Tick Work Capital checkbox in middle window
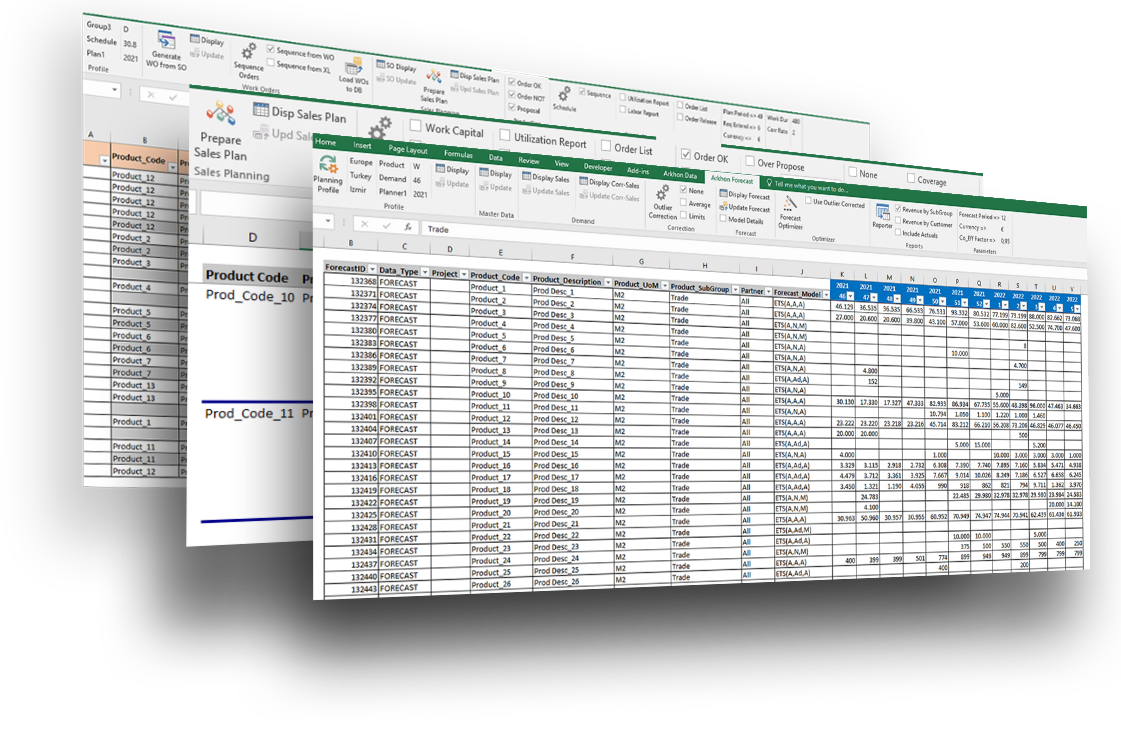 pyautogui.click(x=415, y=126)
